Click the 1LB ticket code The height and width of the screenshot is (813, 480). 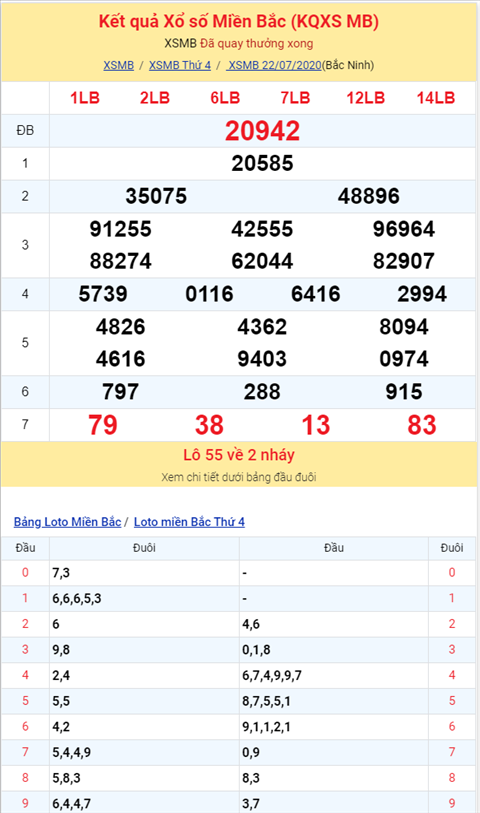click(85, 97)
